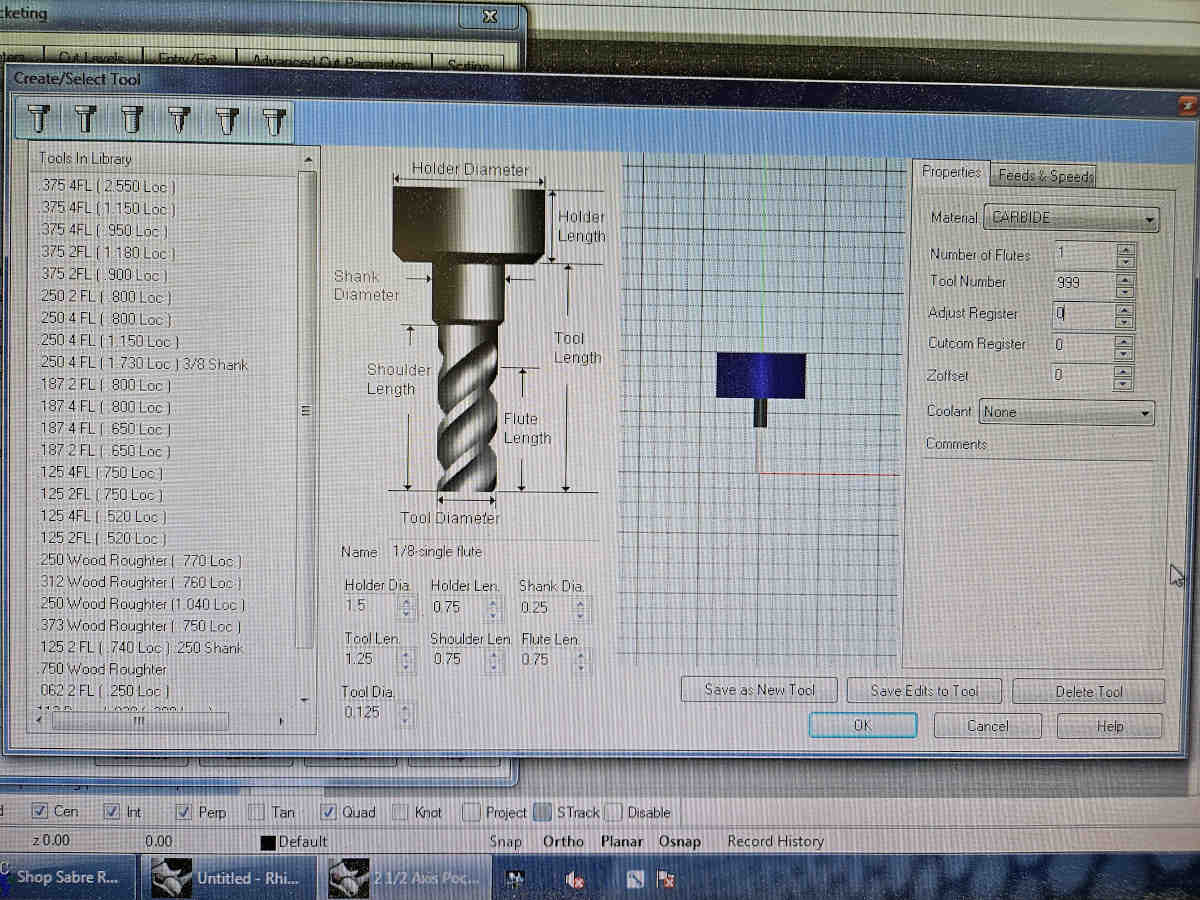
Task: Select '.375 4FL (2.550 Loc)' in library
Action: [x=108, y=186]
